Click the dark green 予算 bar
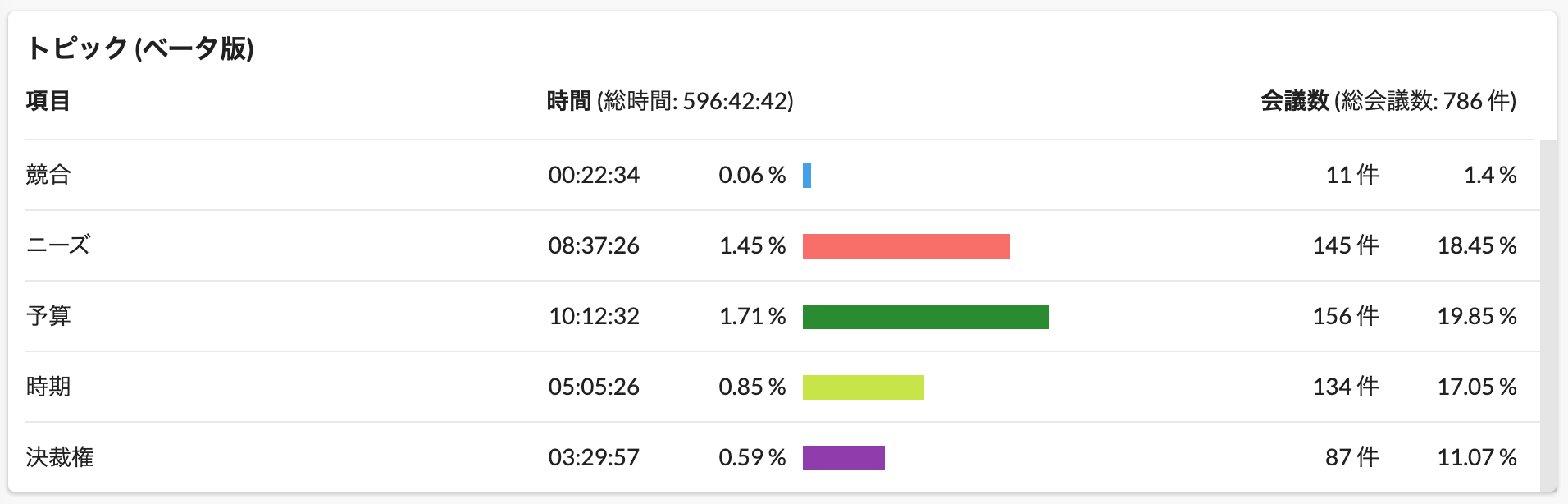 click(926, 317)
